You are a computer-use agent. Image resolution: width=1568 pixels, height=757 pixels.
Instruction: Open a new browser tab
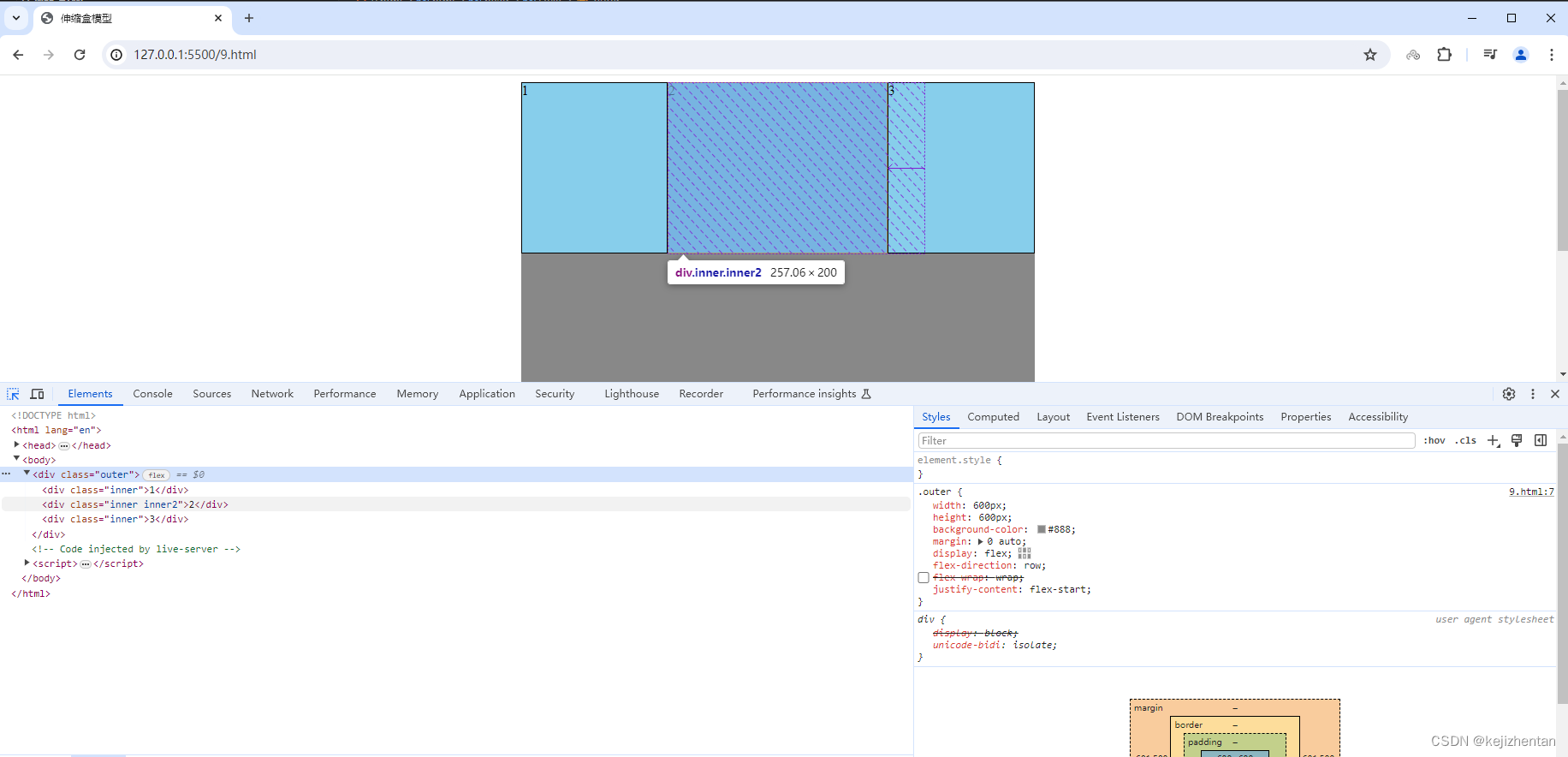[249, 18]
